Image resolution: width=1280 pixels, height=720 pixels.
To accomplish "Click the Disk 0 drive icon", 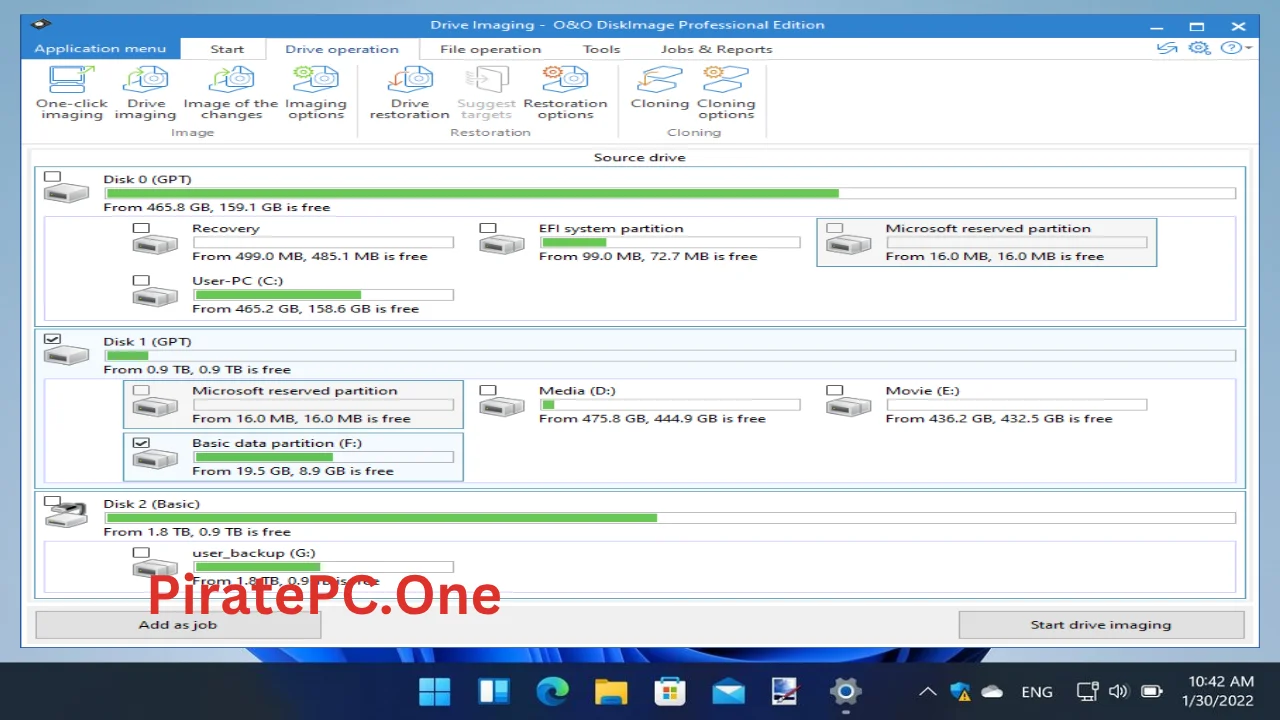I will (x=66, y=192).
